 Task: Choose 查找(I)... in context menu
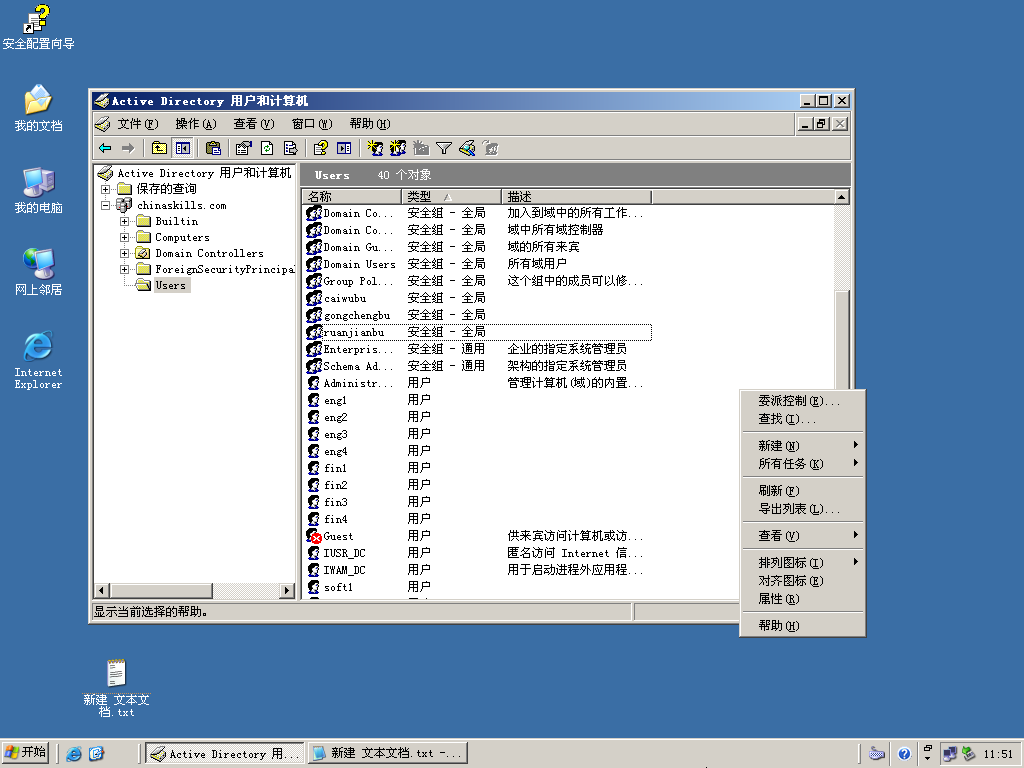click(x=803, y=419)
